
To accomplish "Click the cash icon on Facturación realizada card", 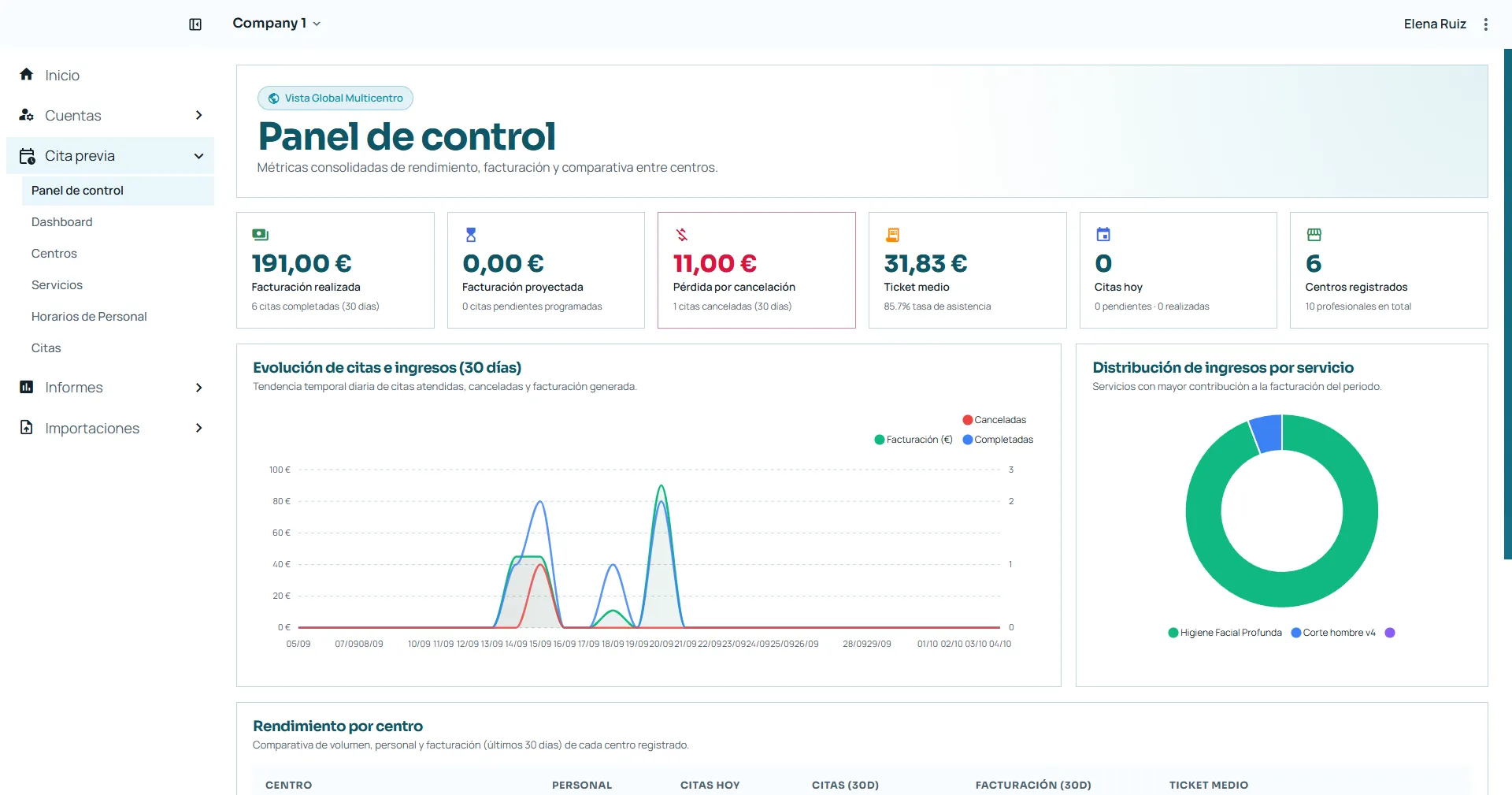I will click(261, 235).
